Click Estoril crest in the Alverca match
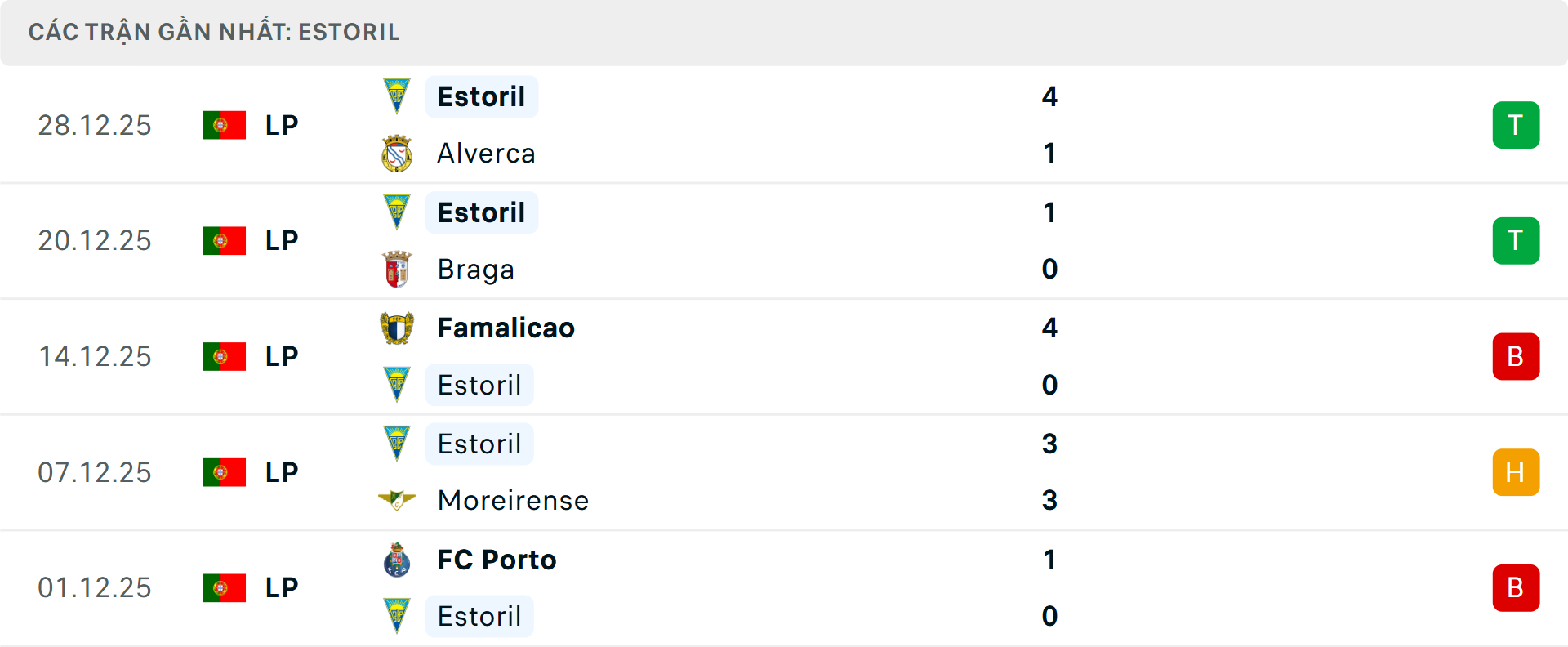 point(397,96)
